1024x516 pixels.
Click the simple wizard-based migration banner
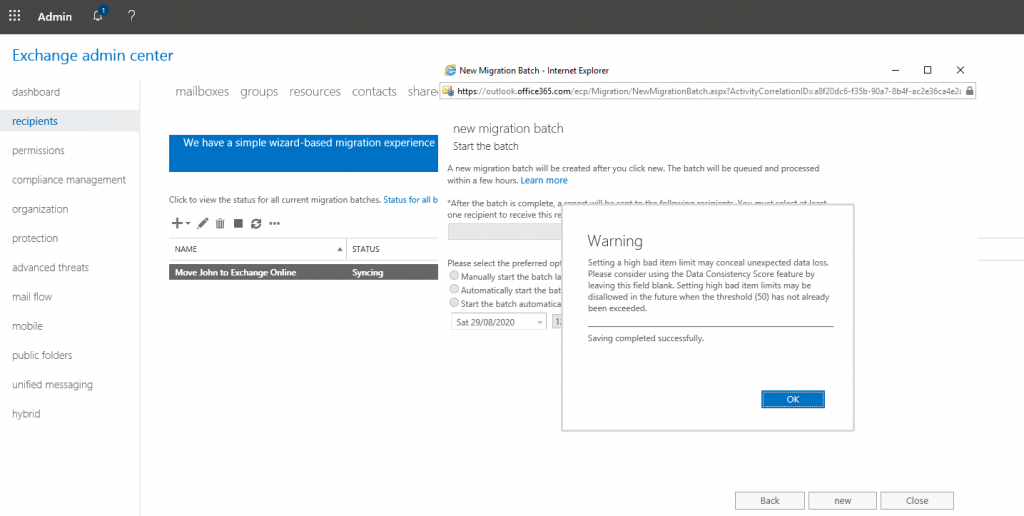click(x=304, y=153)
